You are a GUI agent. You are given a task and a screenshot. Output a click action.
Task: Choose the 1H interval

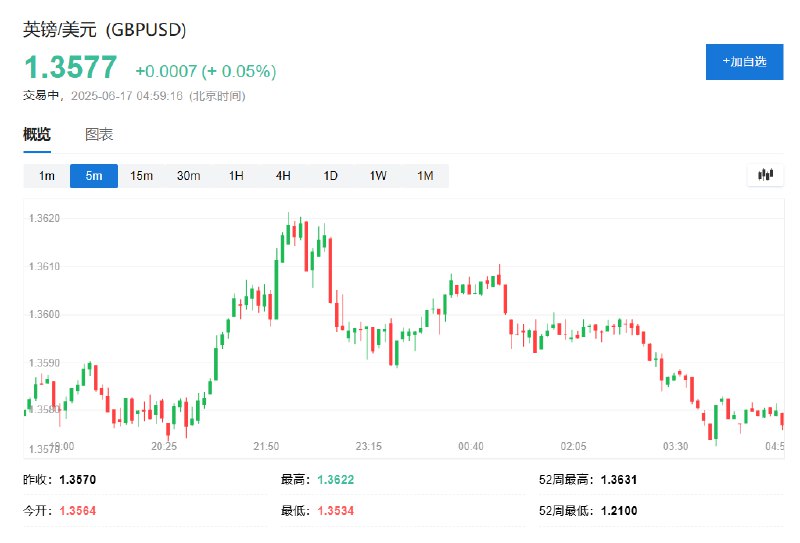(236, 176)
